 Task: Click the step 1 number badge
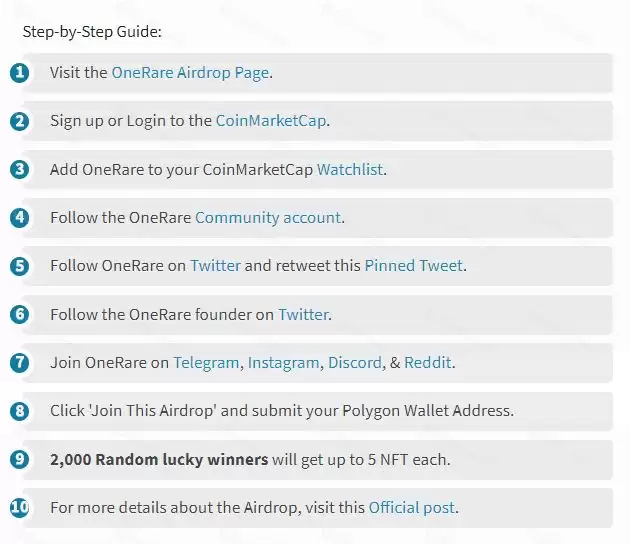pyautogui.click(x=20, y=73)
